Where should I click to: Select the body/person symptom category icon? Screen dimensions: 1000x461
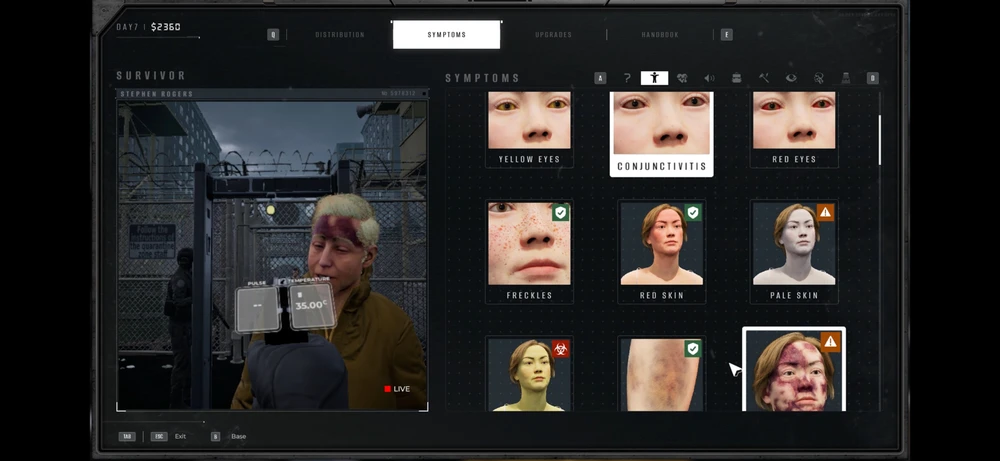click(654, 78)
